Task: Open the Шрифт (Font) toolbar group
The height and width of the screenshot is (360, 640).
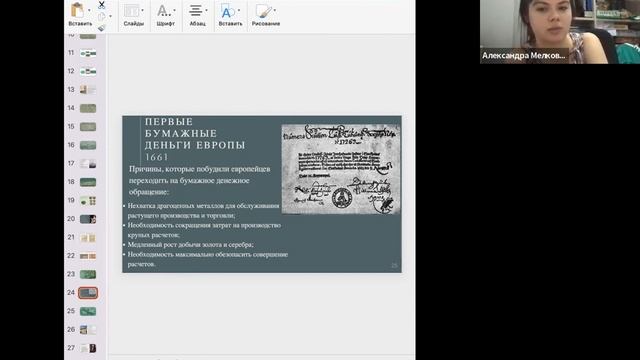Action: point(165,15)
